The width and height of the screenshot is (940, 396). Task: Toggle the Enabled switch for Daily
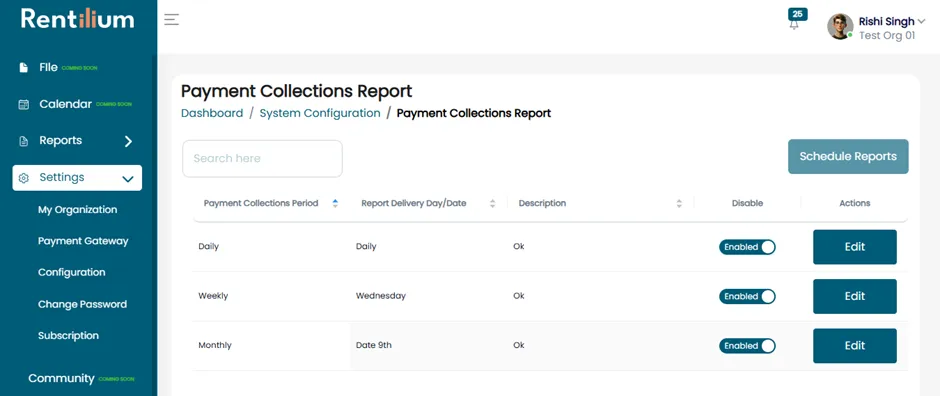click(x=747, y=247)
